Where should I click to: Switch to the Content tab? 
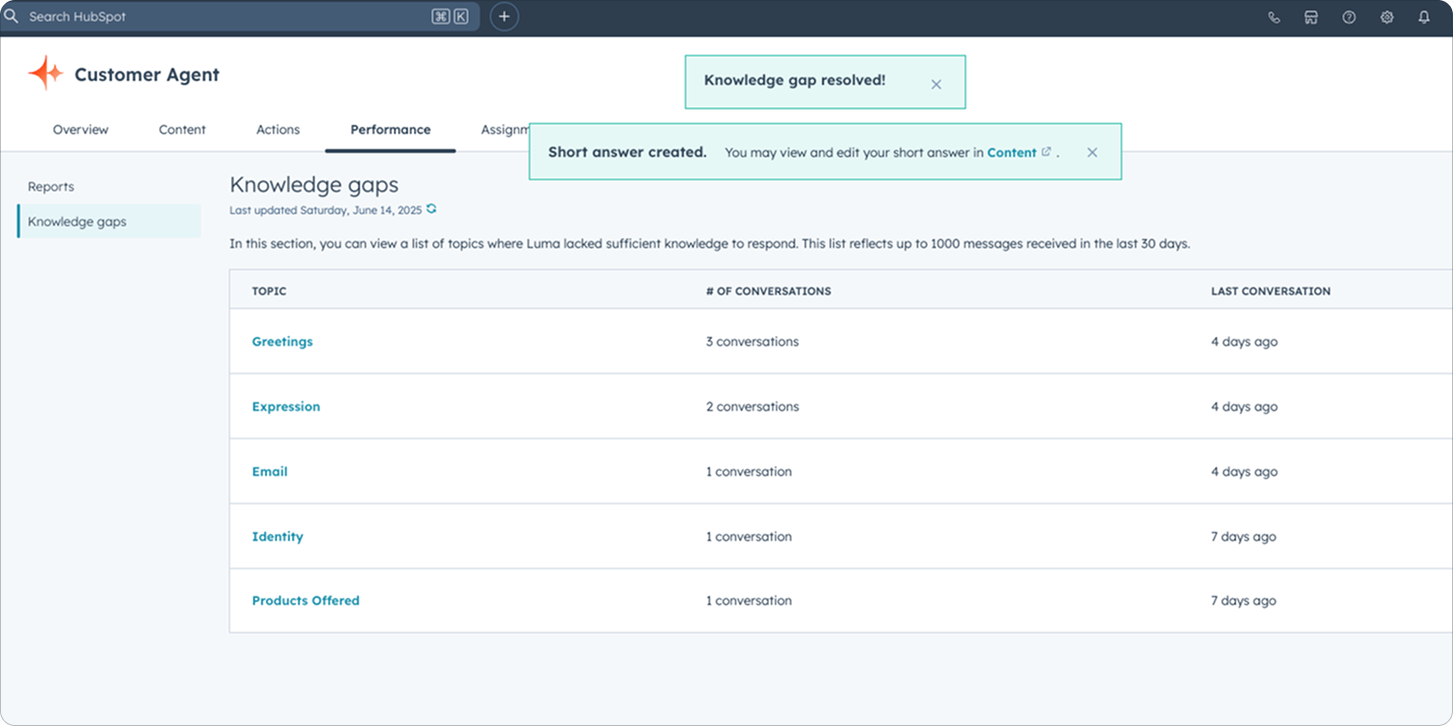(x=182, y=130)
